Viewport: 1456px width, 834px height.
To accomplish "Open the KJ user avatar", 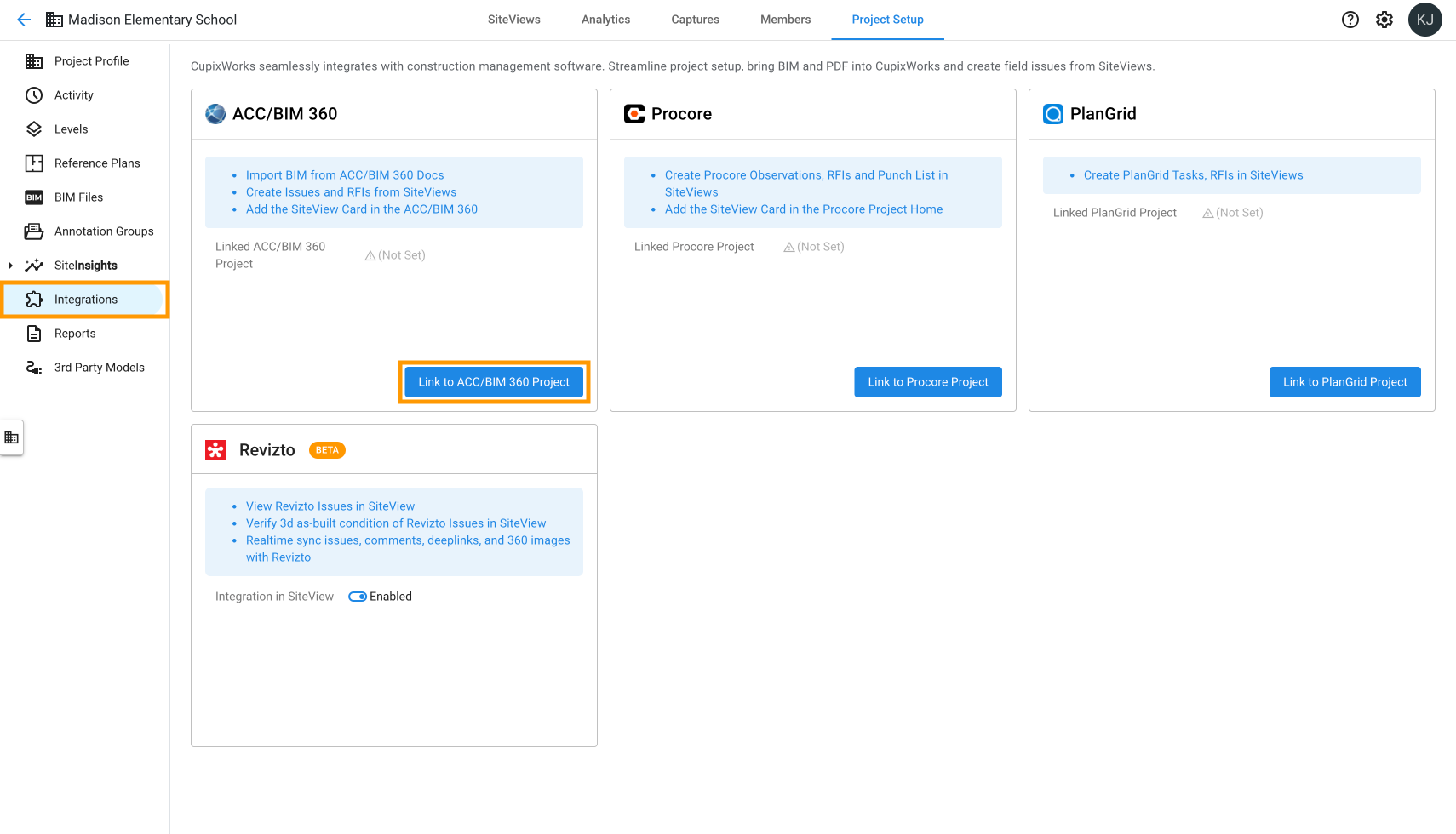I will (1425, 20).
